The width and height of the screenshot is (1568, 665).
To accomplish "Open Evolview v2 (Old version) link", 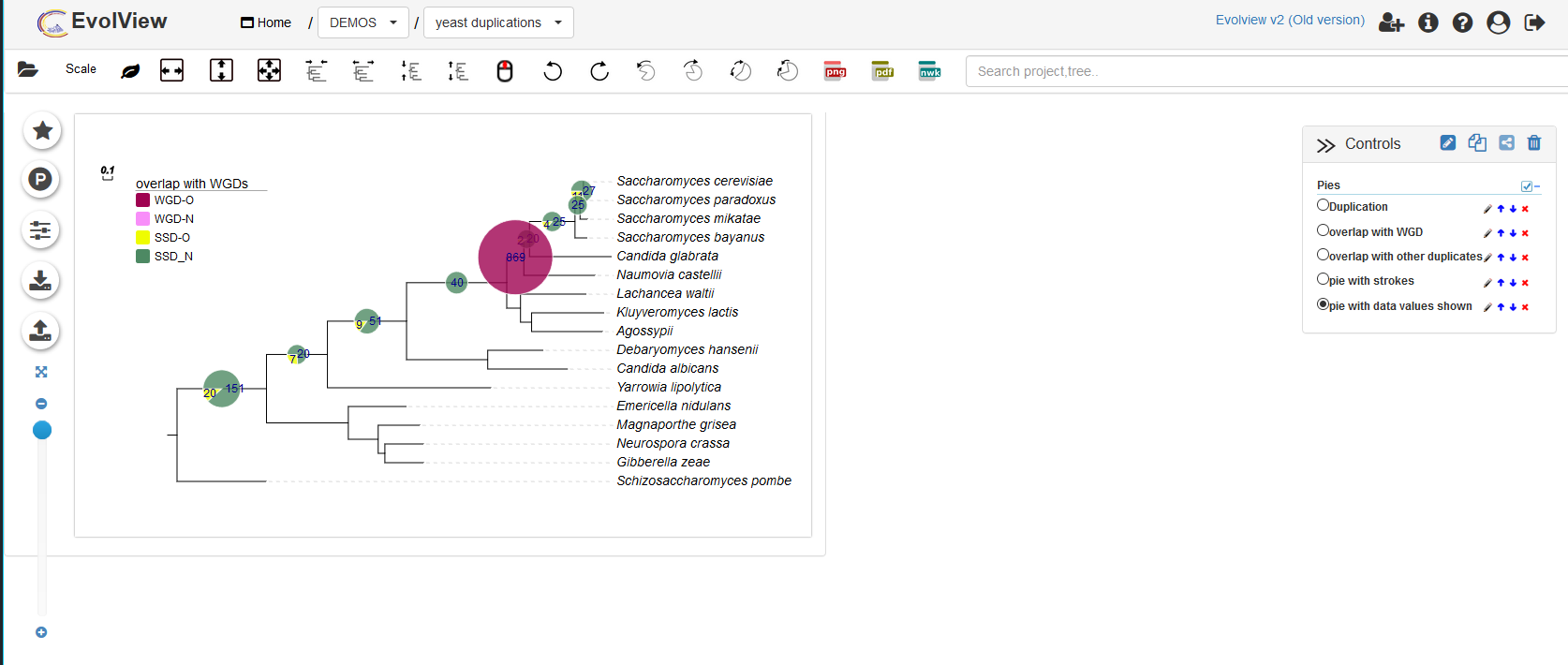I will tap(1290, 21).
